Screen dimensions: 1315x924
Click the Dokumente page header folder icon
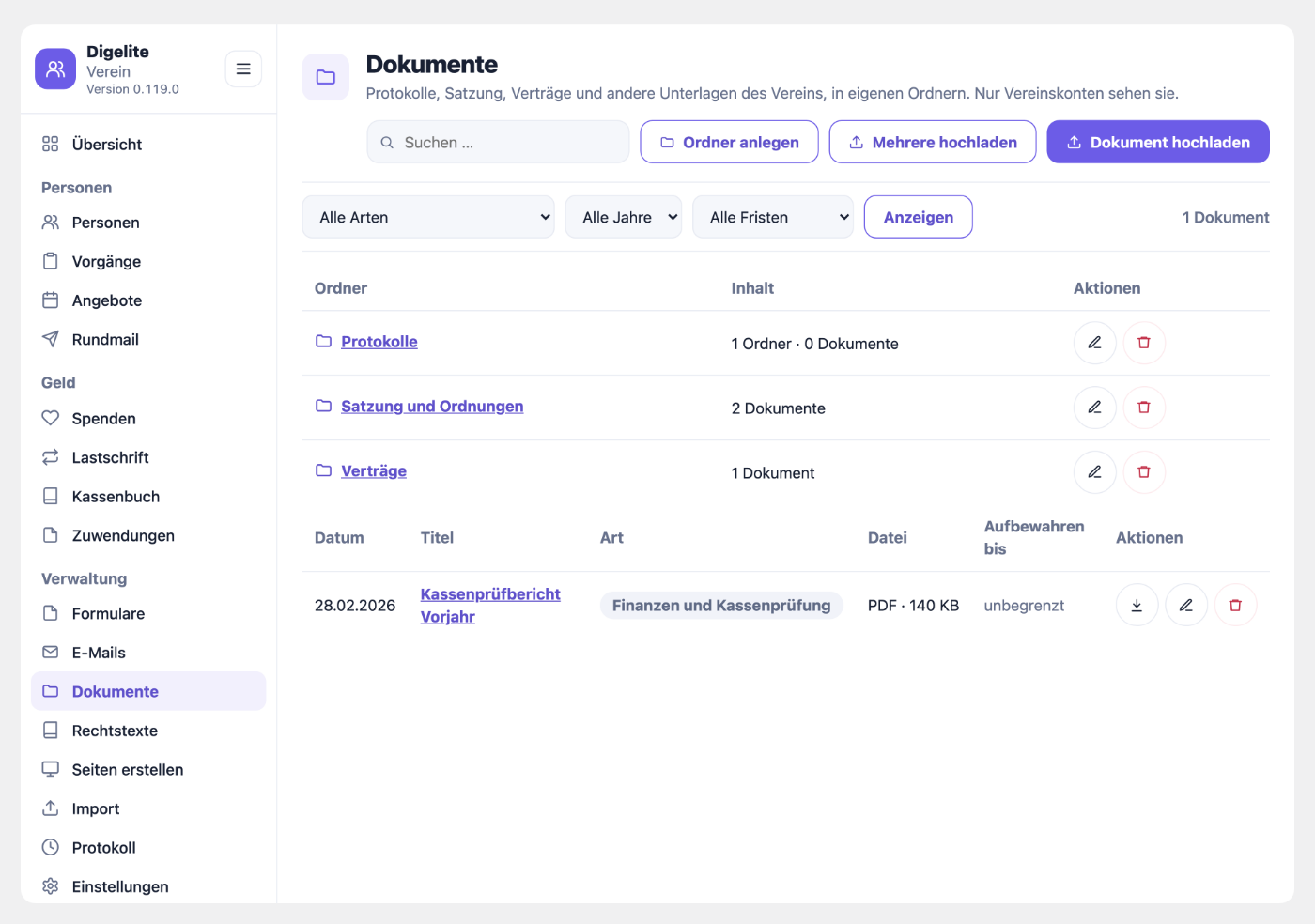[326, 77]
